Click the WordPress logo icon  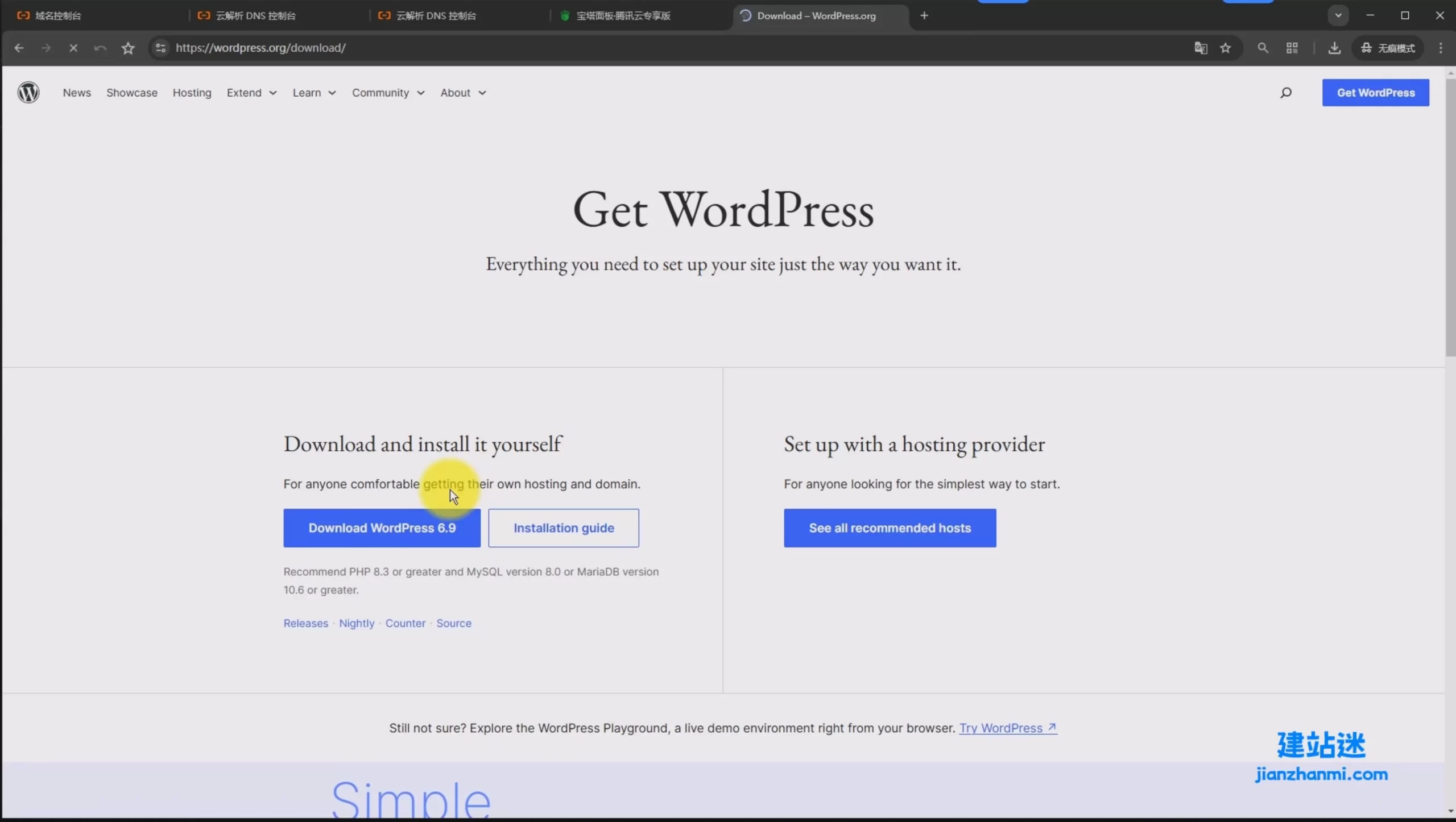[x=28, y=92]
